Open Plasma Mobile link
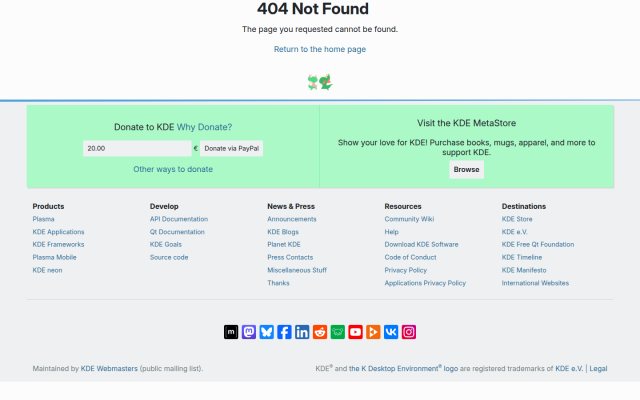 click(x=54, y=257)
